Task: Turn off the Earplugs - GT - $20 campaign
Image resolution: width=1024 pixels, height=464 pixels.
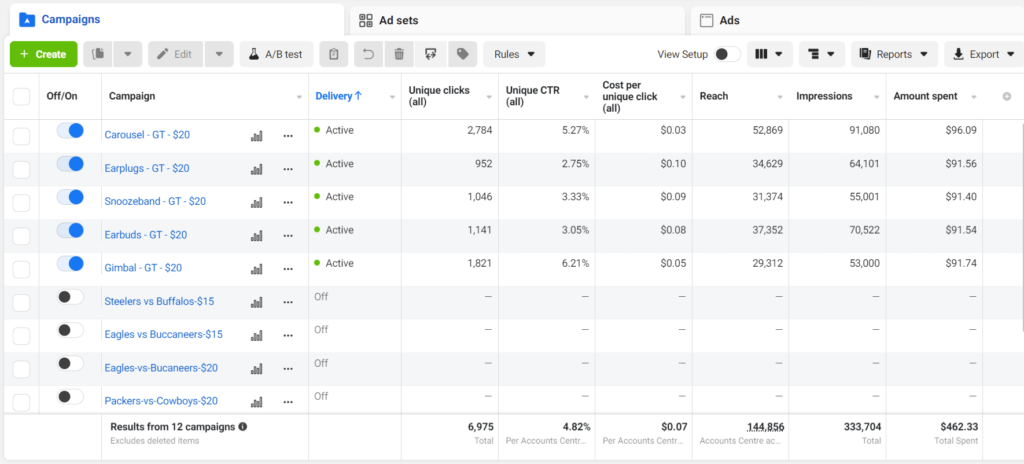Action: (71, 164)
